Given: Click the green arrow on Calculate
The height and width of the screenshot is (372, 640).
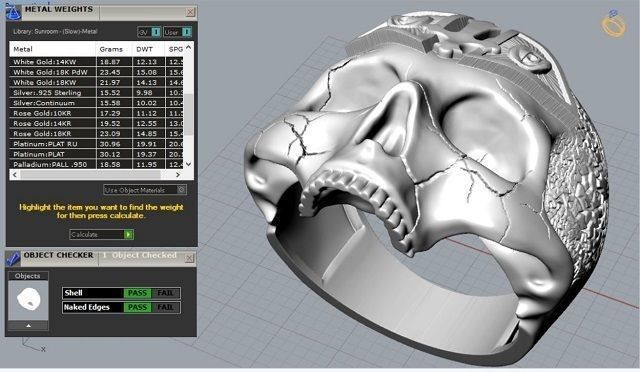Looking at the screenshot, I should [128, 234].
